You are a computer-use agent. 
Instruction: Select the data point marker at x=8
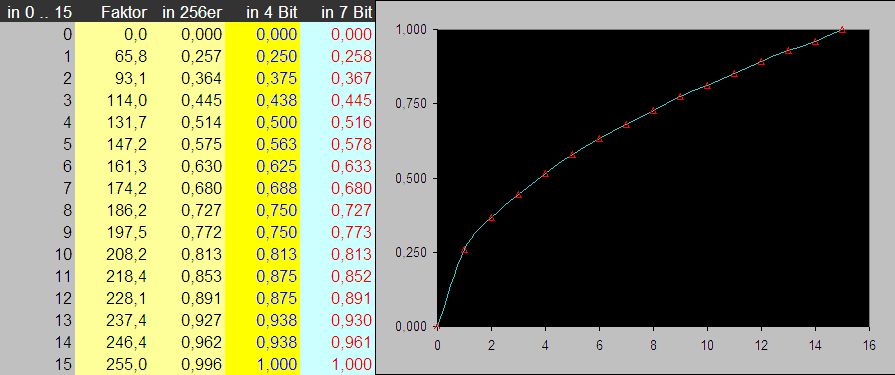[x=653, y=111]
